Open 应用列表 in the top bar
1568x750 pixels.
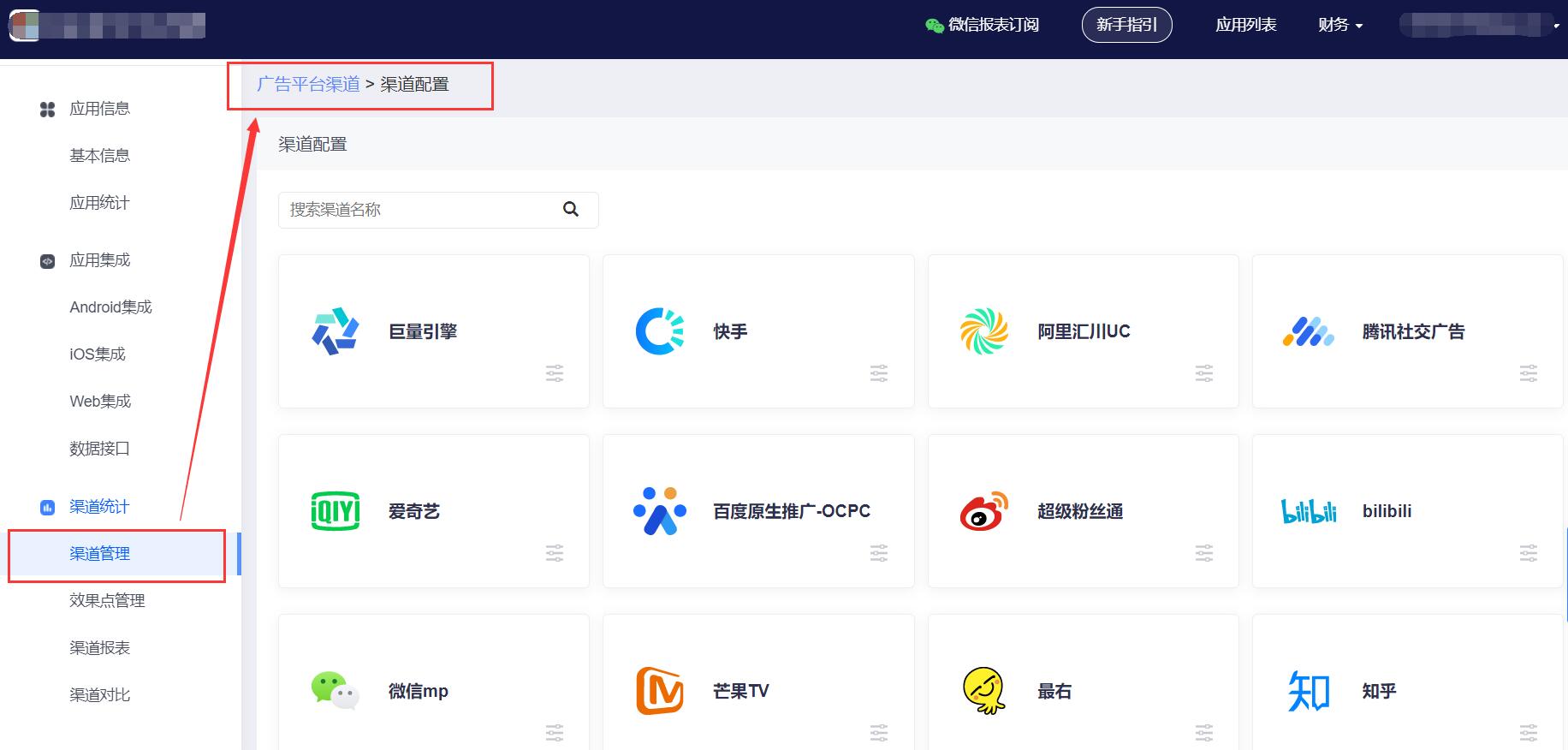coord(1245,25)
